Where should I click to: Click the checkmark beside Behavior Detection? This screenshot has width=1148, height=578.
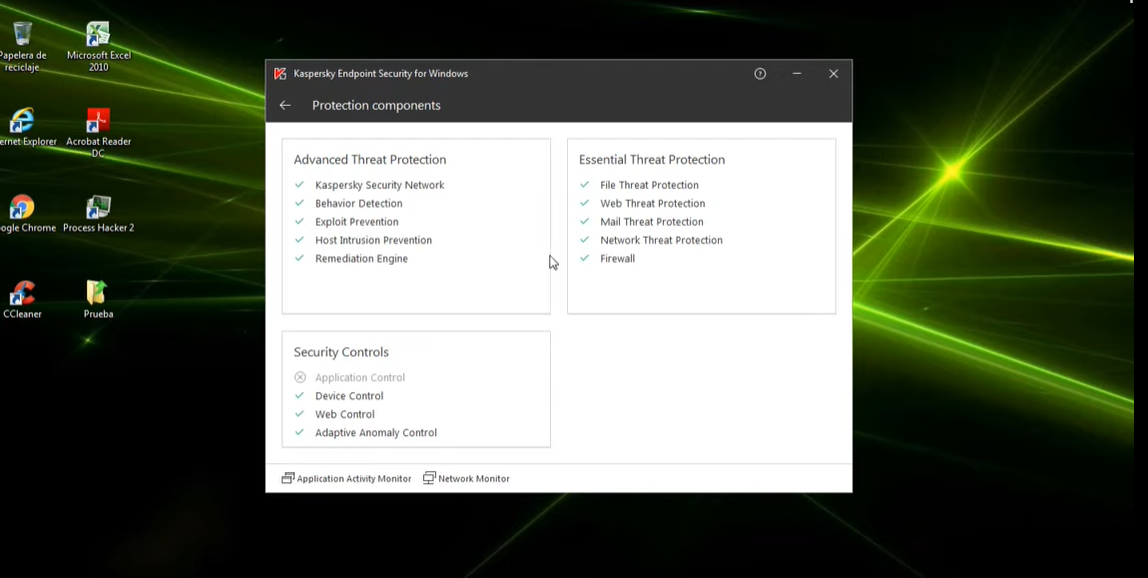(x=299, y=203)
